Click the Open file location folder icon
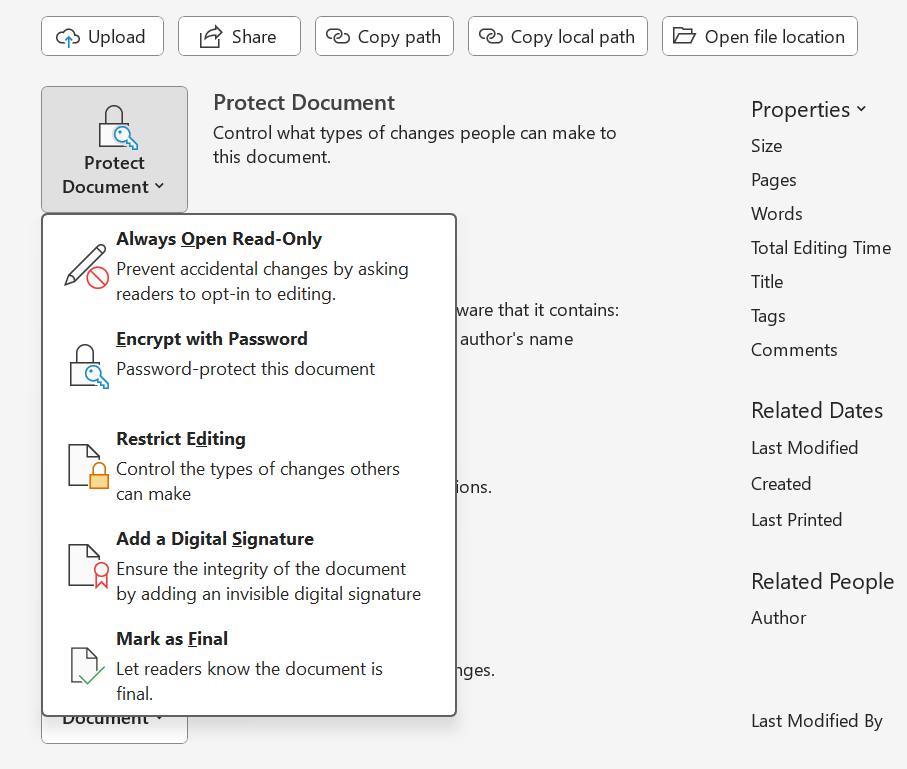This screenshot has height=769, width=907. tap(684, 37)
